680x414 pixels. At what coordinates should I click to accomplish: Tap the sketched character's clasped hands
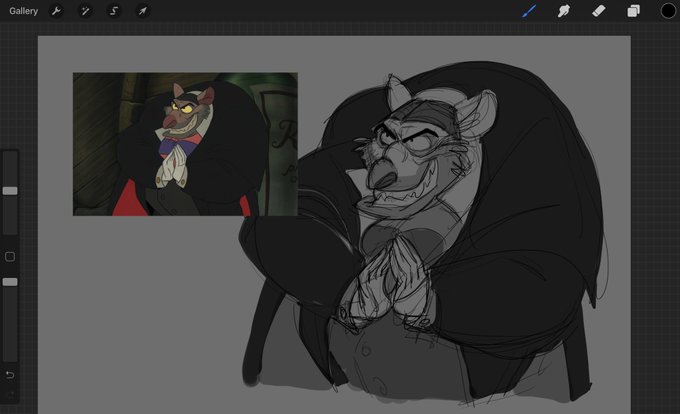388,282
